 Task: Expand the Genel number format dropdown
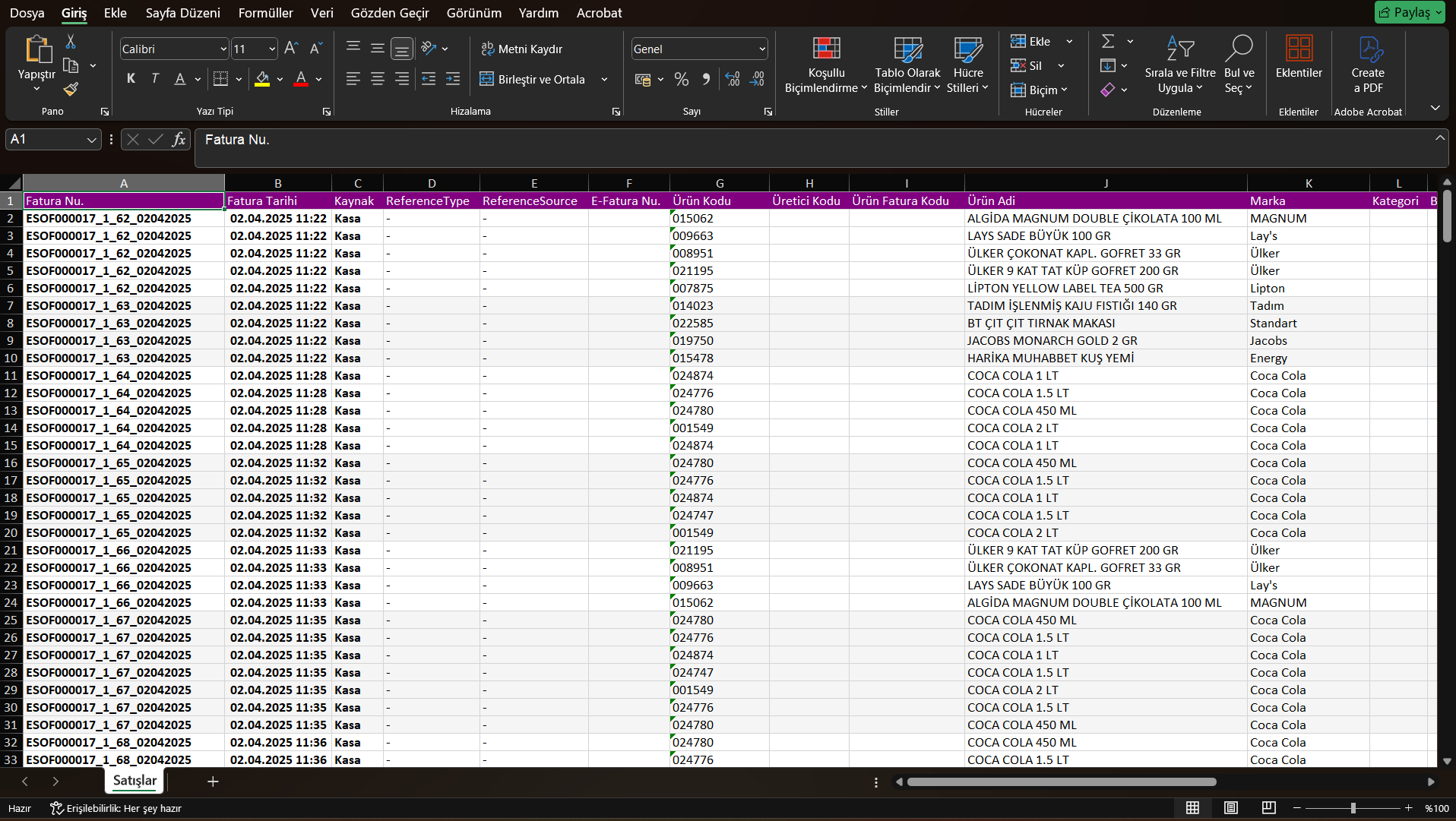761,49
